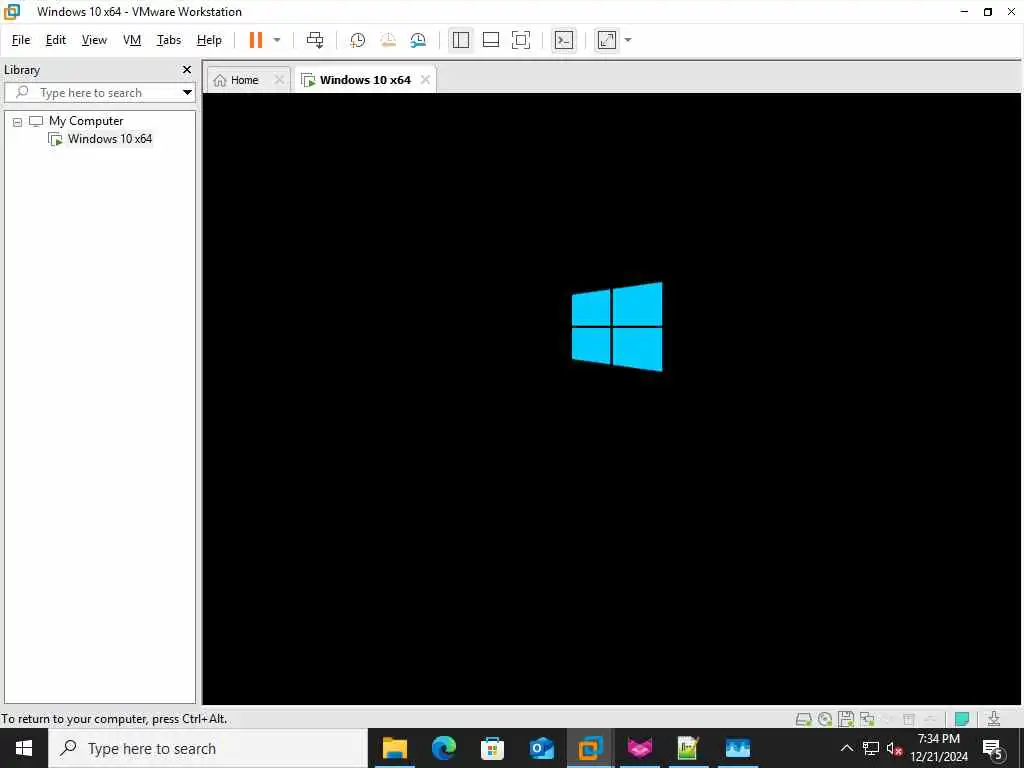Open the notification center with 5 notifications
This screenshot has width=1024, height=768.
(x=993, y=748)
